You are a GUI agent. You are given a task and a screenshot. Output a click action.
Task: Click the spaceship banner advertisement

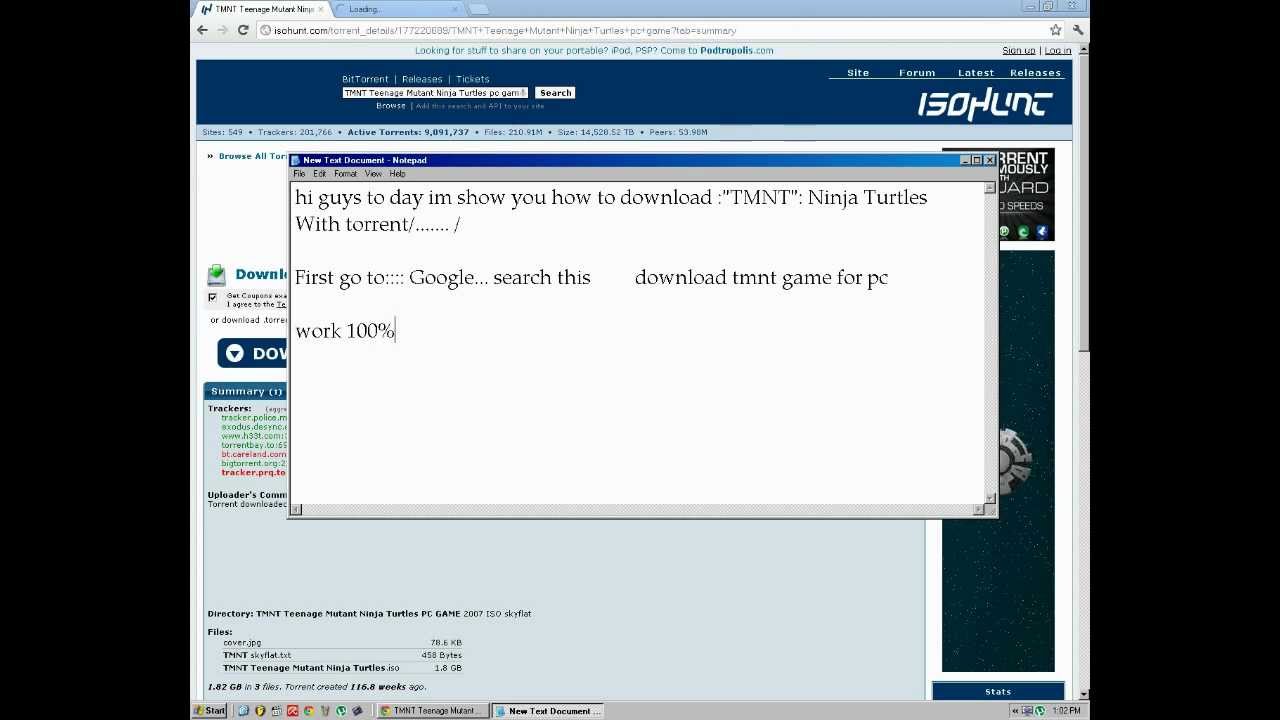coord(998,461)
